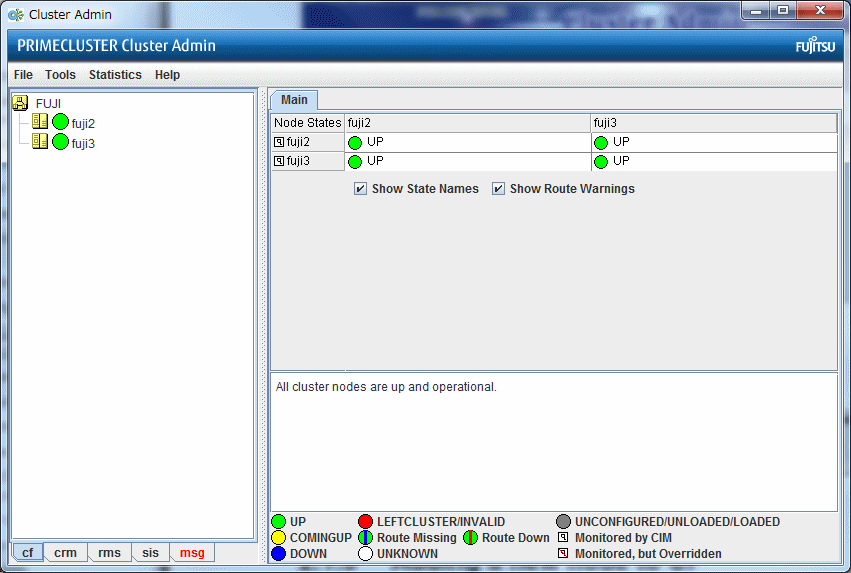Viewport: 851px width, 573px height.
Task: Select fuji2 node label in tree
Action: pyautogui.click(x=83, y=124)
